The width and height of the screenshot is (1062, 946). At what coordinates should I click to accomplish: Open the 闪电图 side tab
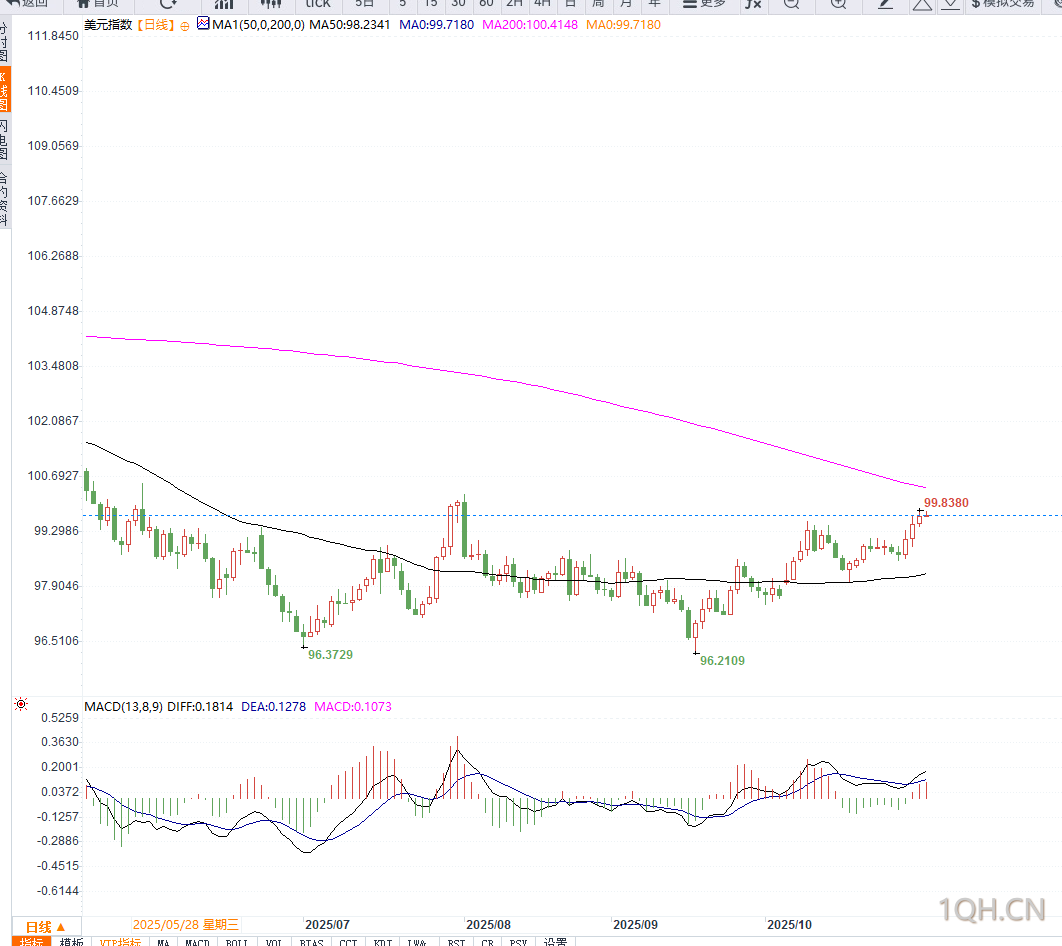(x=4, y=139)
